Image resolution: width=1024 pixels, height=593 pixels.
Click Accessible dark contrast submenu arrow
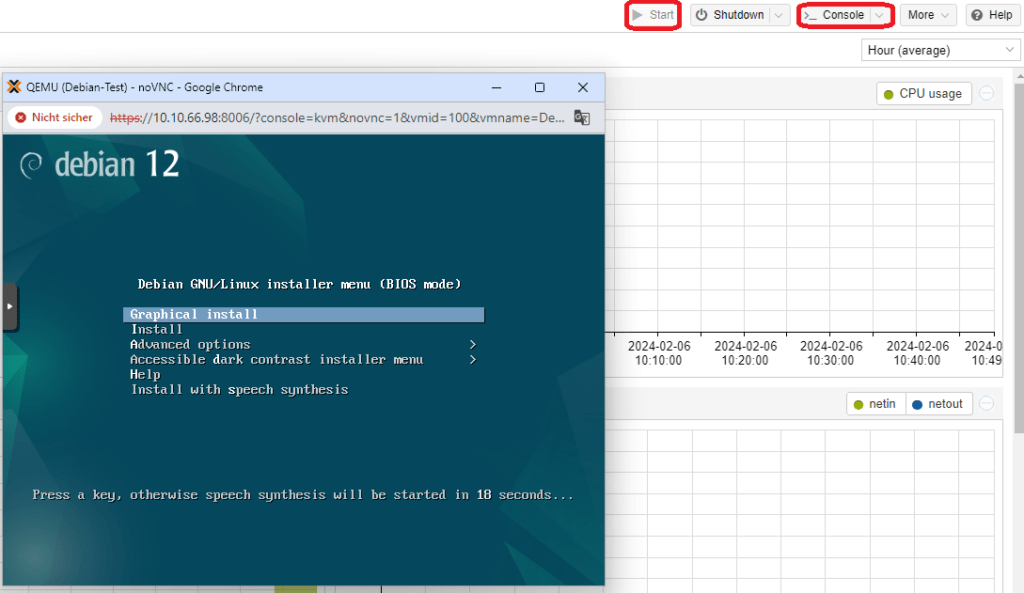pyautogui.click(x=473, y=360)
